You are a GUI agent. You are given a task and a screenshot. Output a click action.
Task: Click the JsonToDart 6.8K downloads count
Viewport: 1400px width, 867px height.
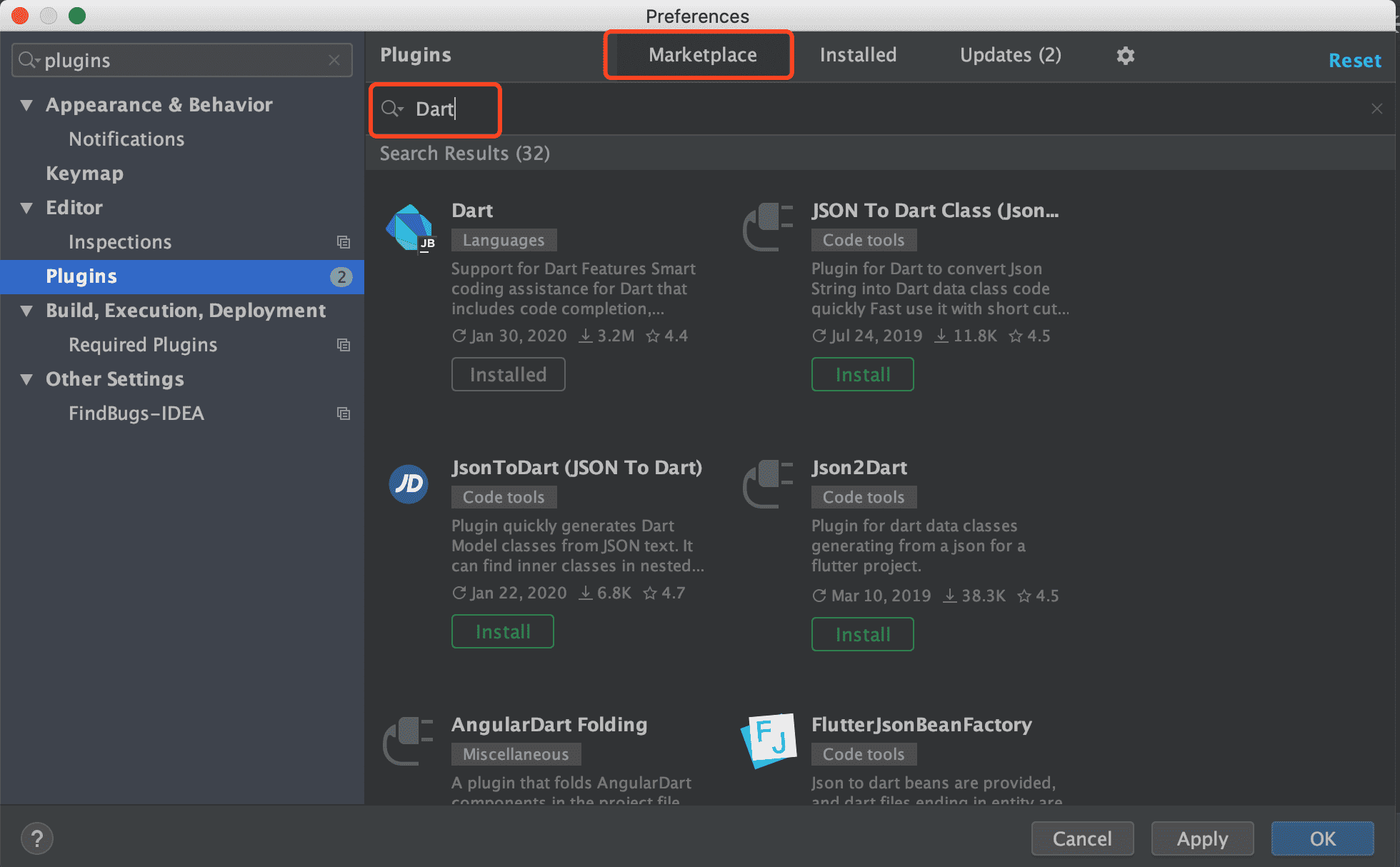click(605, 593)
